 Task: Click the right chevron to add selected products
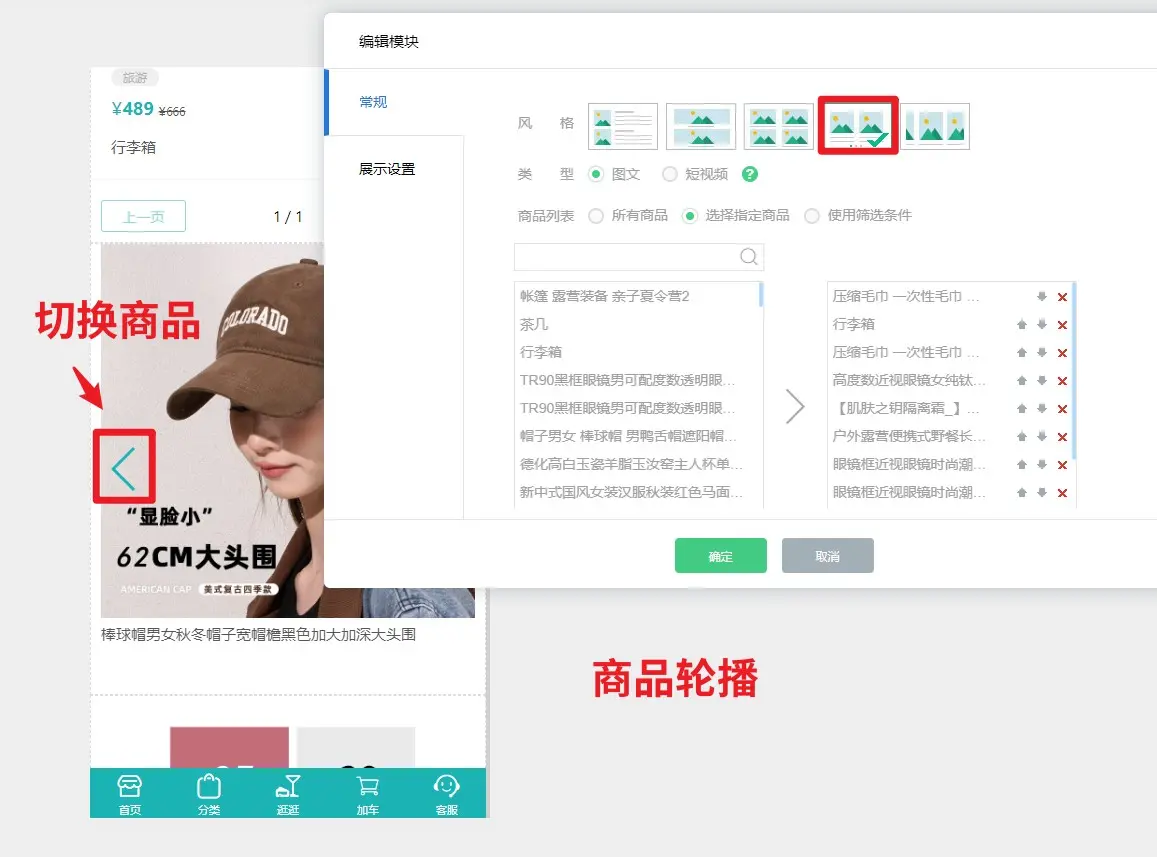[x=795, y=406]
